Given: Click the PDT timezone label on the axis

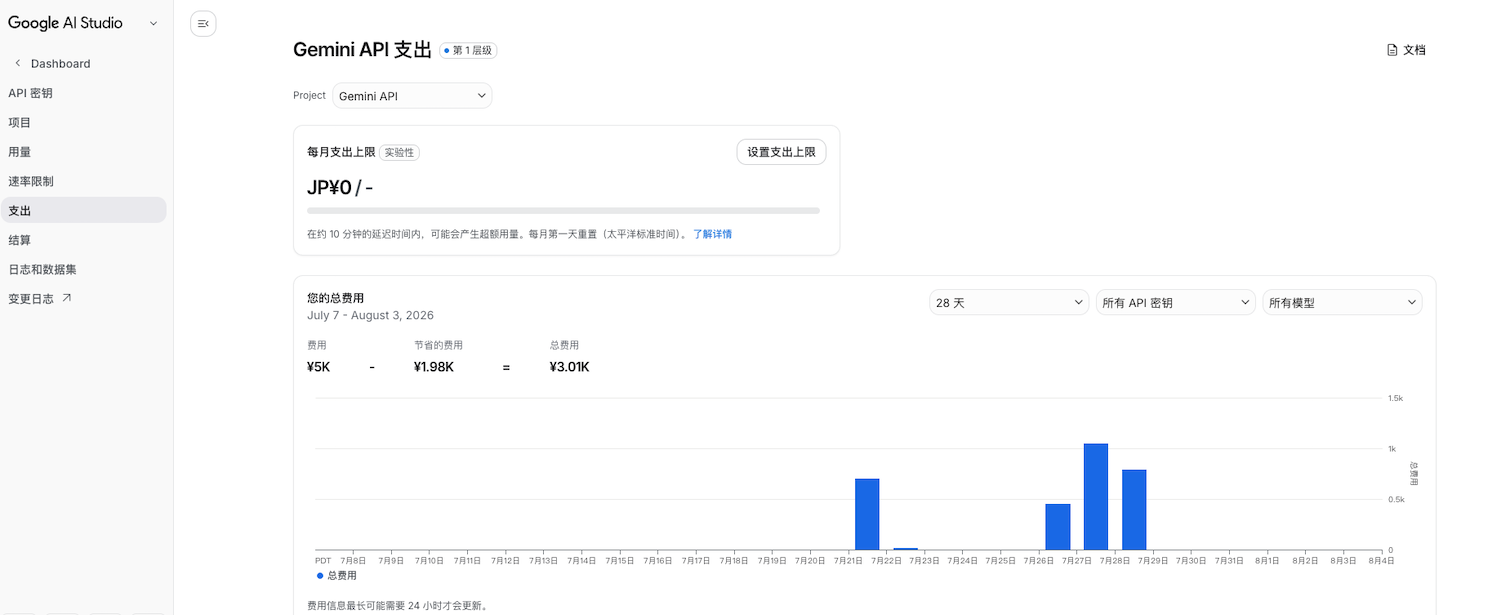Looking at the screenshot, I should (323, 561).
